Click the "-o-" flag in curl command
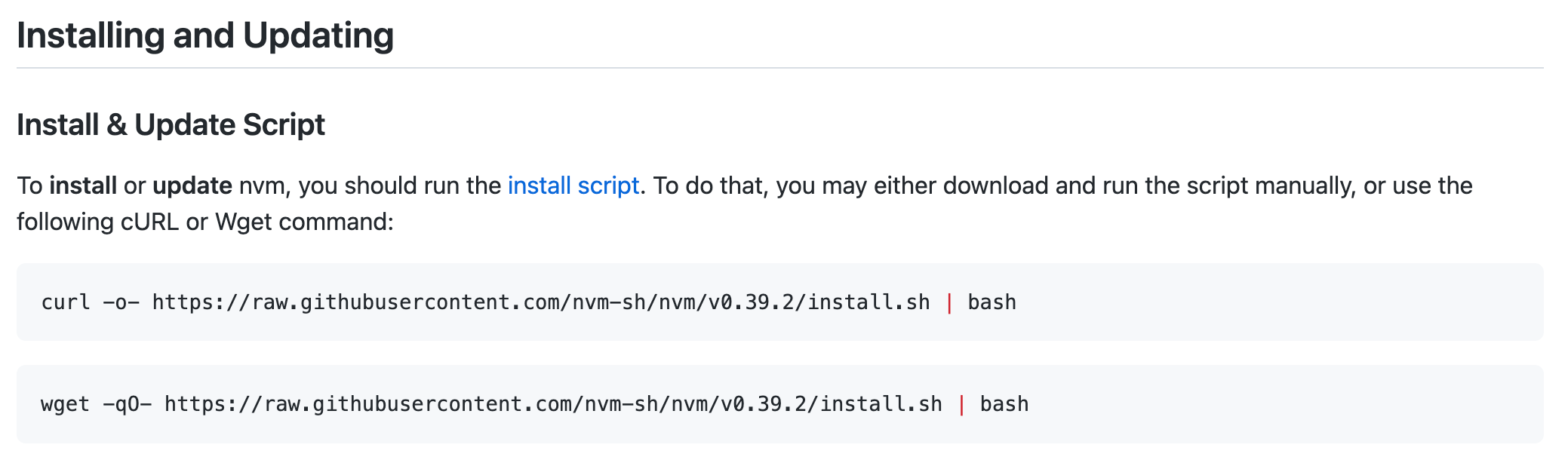 121,302
